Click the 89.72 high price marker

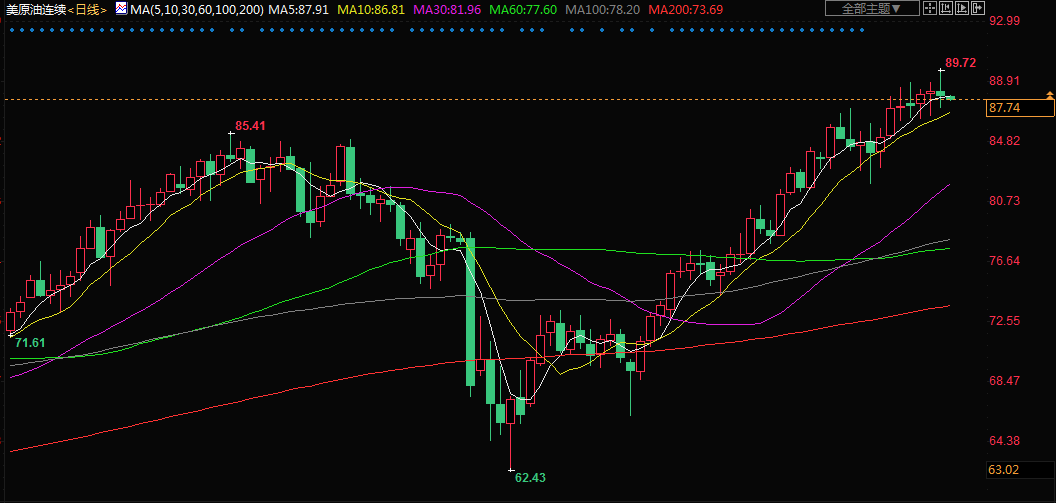[960, 63]
